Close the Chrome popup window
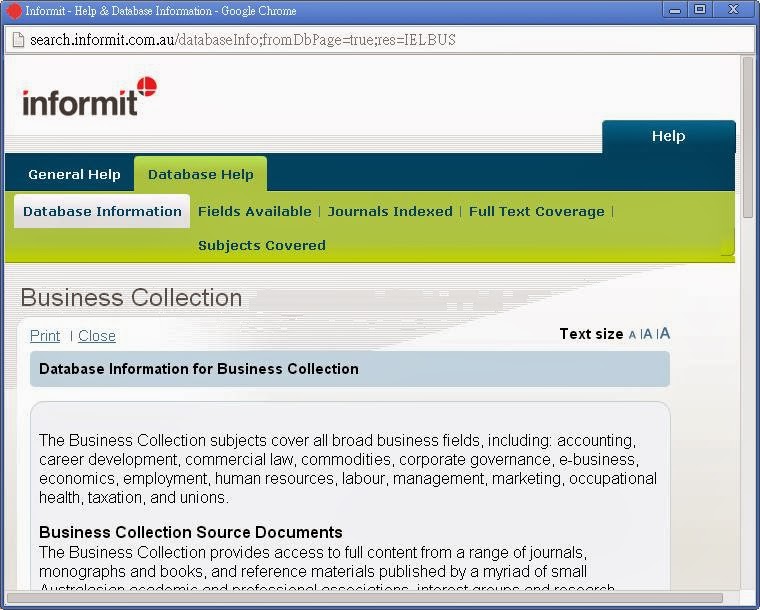The image size is (760, 610). 733,10
